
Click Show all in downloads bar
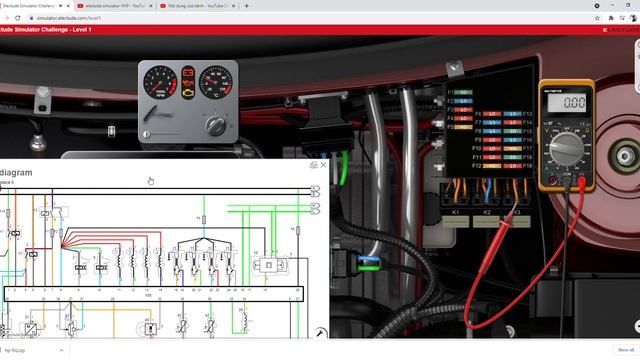pos(625,350)
